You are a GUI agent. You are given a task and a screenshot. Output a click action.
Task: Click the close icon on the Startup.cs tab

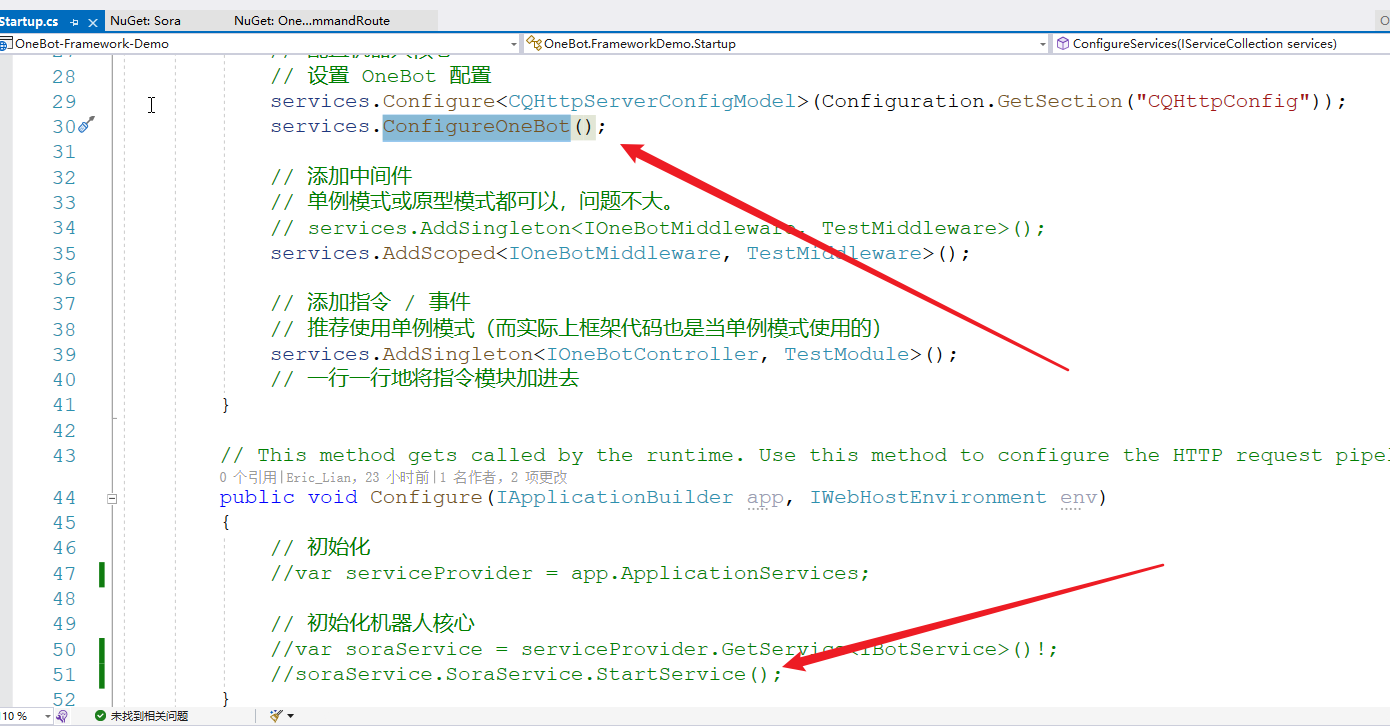pyautogui.click(x=92, y=20)
